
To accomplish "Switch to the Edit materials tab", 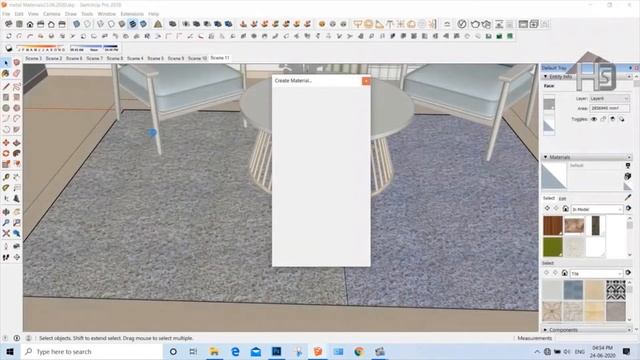I will (x=562, y=198).
